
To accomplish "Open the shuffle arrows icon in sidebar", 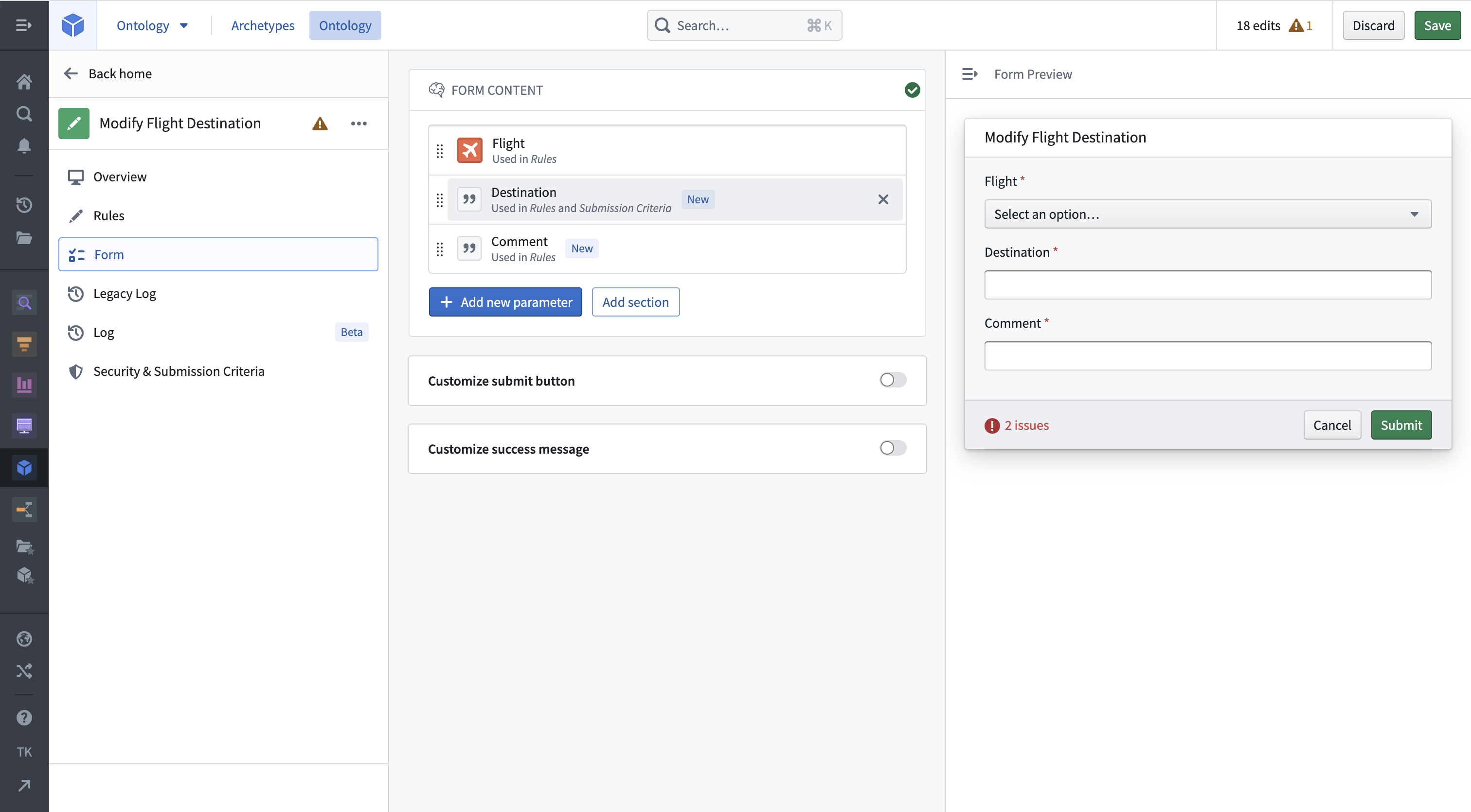I will 24,671.
